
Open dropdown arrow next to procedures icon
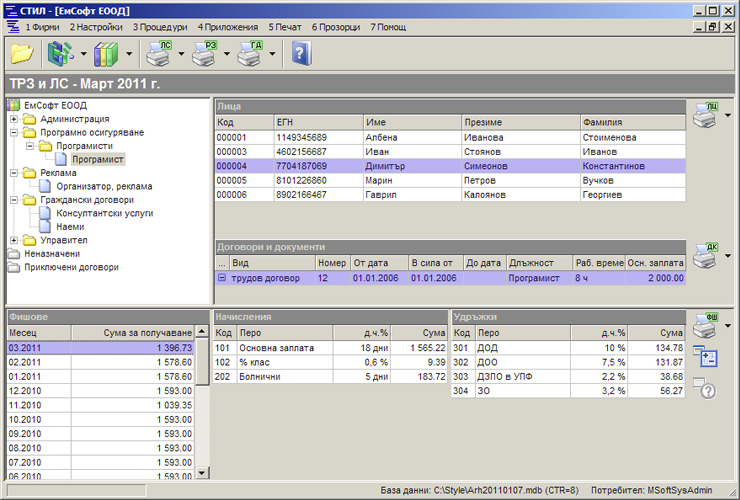pyautogui.click(x=84, y=54)
